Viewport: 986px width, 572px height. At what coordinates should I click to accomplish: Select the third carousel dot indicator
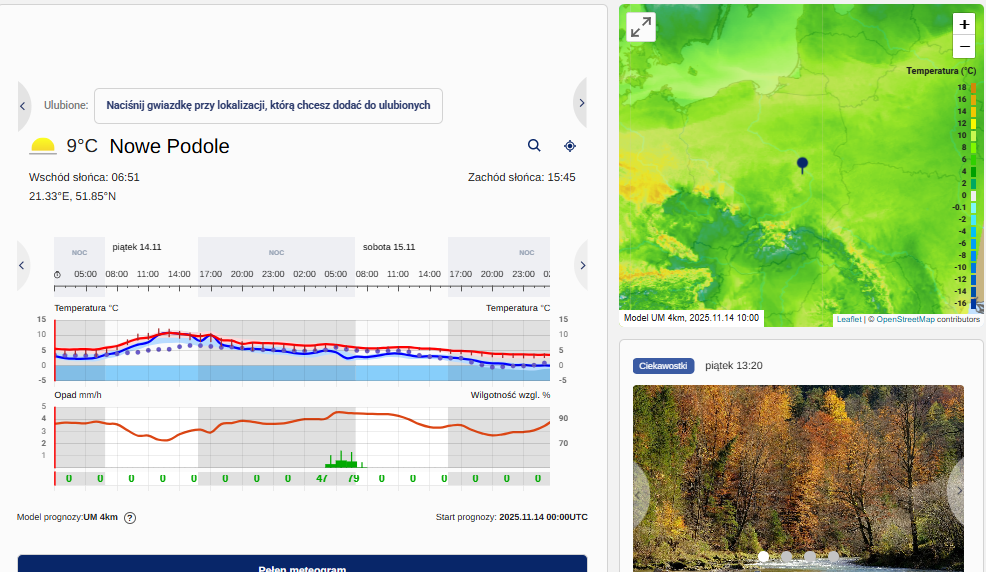click(810, 556)
